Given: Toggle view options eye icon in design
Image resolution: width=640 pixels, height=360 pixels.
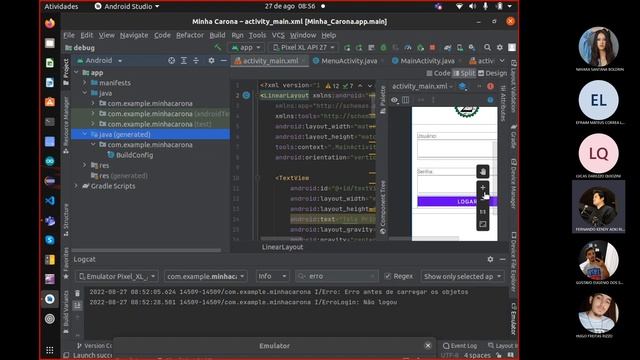Looking at the screenshot, I should tap(394, 100).
